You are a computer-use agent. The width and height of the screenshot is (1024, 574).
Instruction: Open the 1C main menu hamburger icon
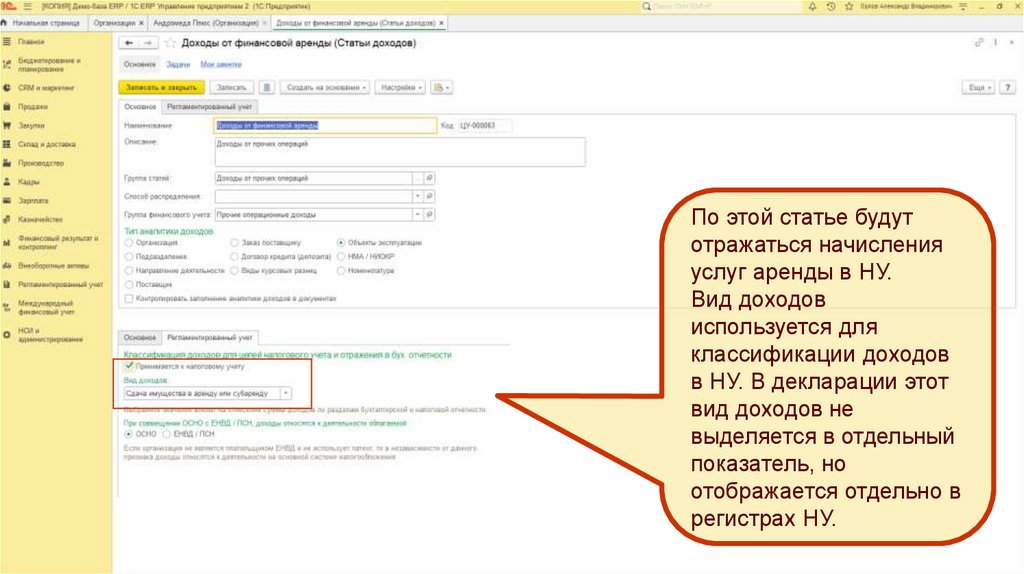point(27,6)
